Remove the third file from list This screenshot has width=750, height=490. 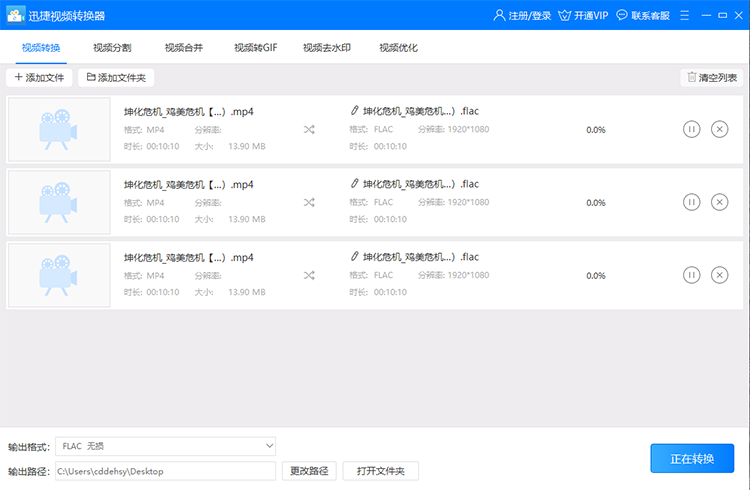(719, 275)
